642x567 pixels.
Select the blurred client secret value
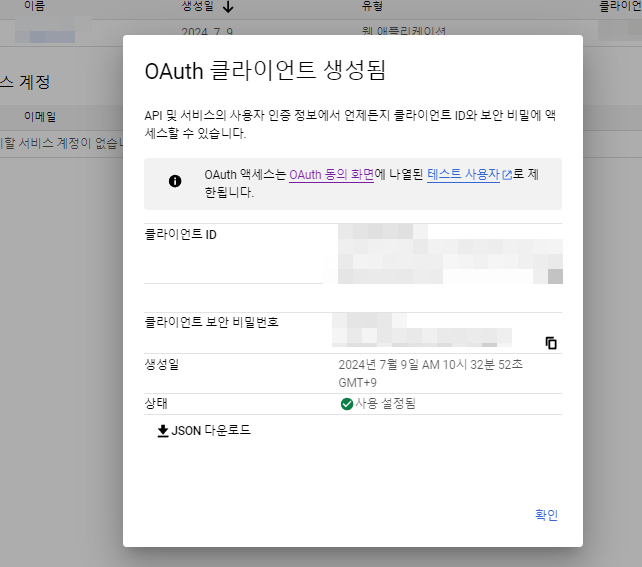(422, 330)
